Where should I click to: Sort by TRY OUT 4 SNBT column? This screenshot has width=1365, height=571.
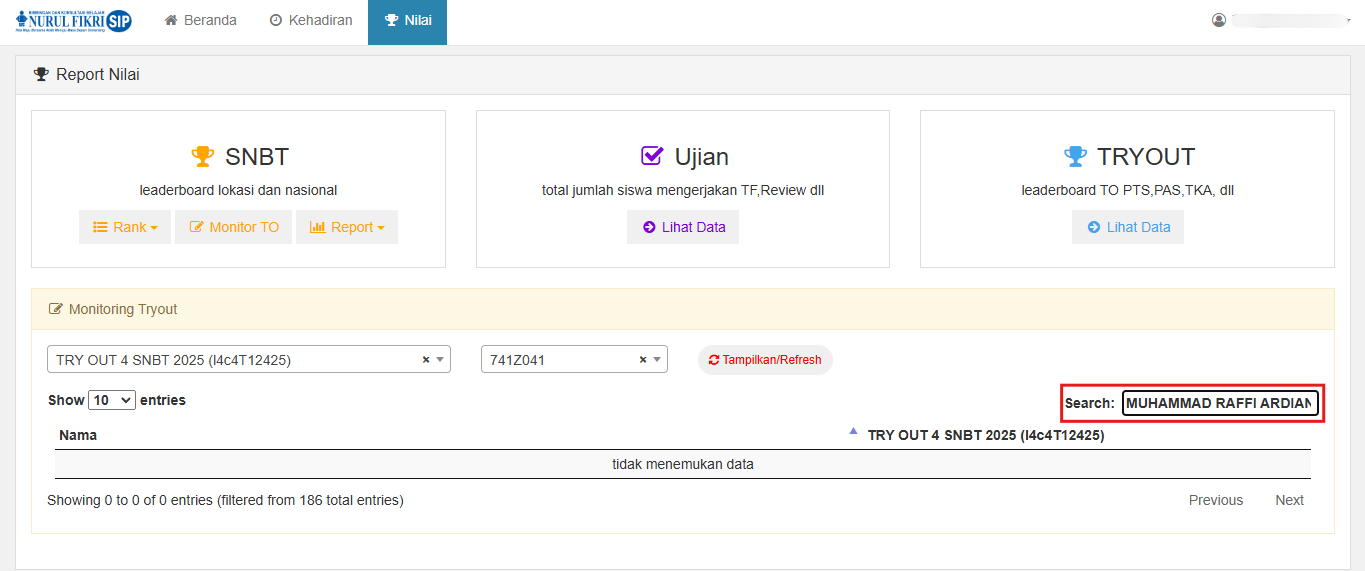coord(985,435)
